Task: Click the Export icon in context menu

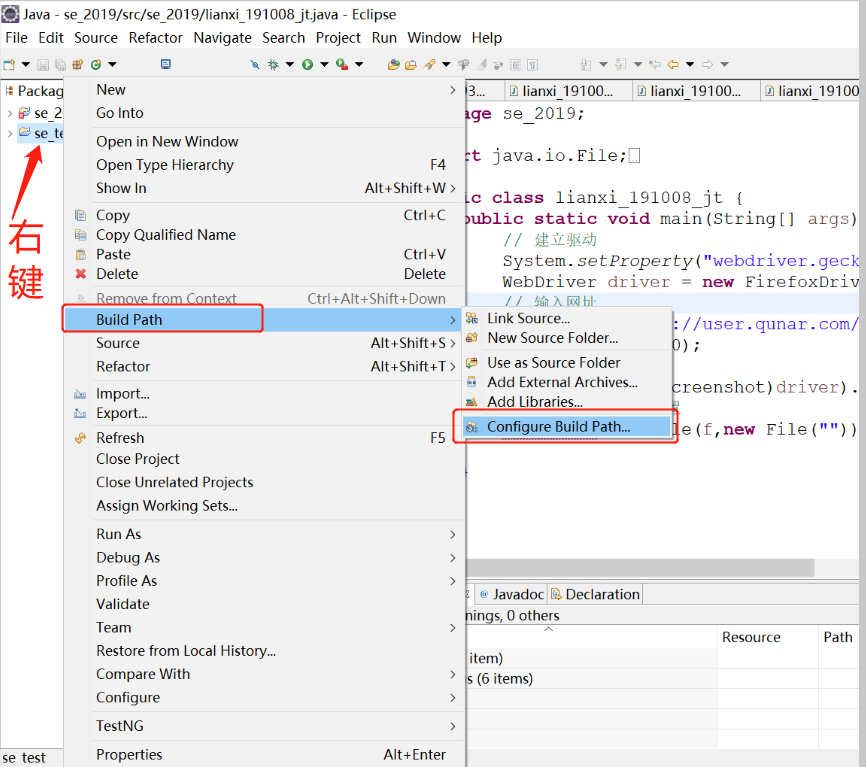Action: 80,413
